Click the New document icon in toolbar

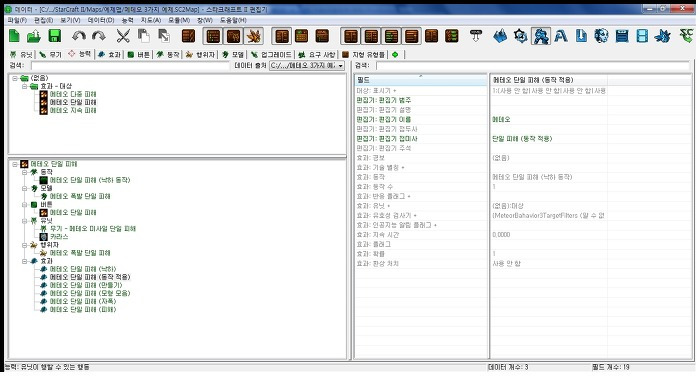[x=14, y=36]
